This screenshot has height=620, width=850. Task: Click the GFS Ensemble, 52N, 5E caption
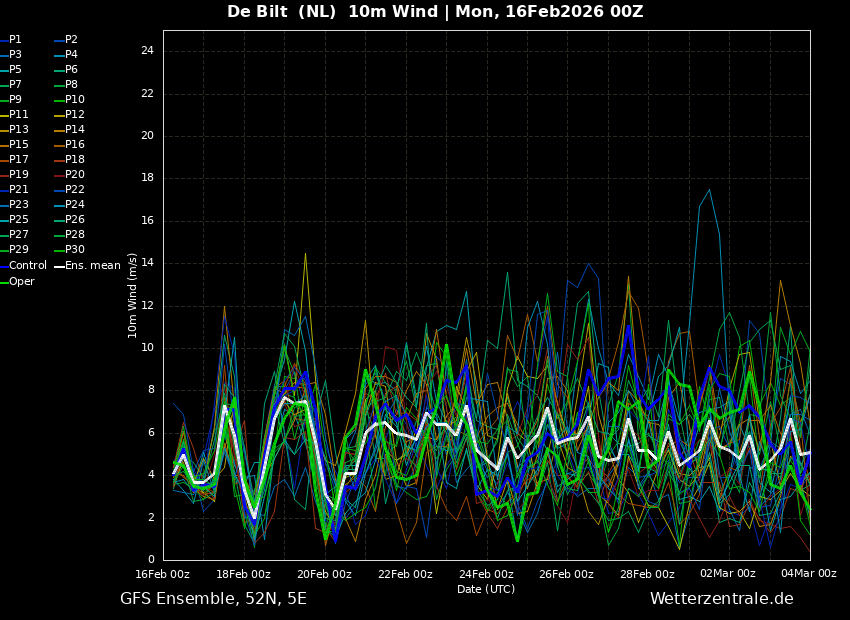(213, 599)
